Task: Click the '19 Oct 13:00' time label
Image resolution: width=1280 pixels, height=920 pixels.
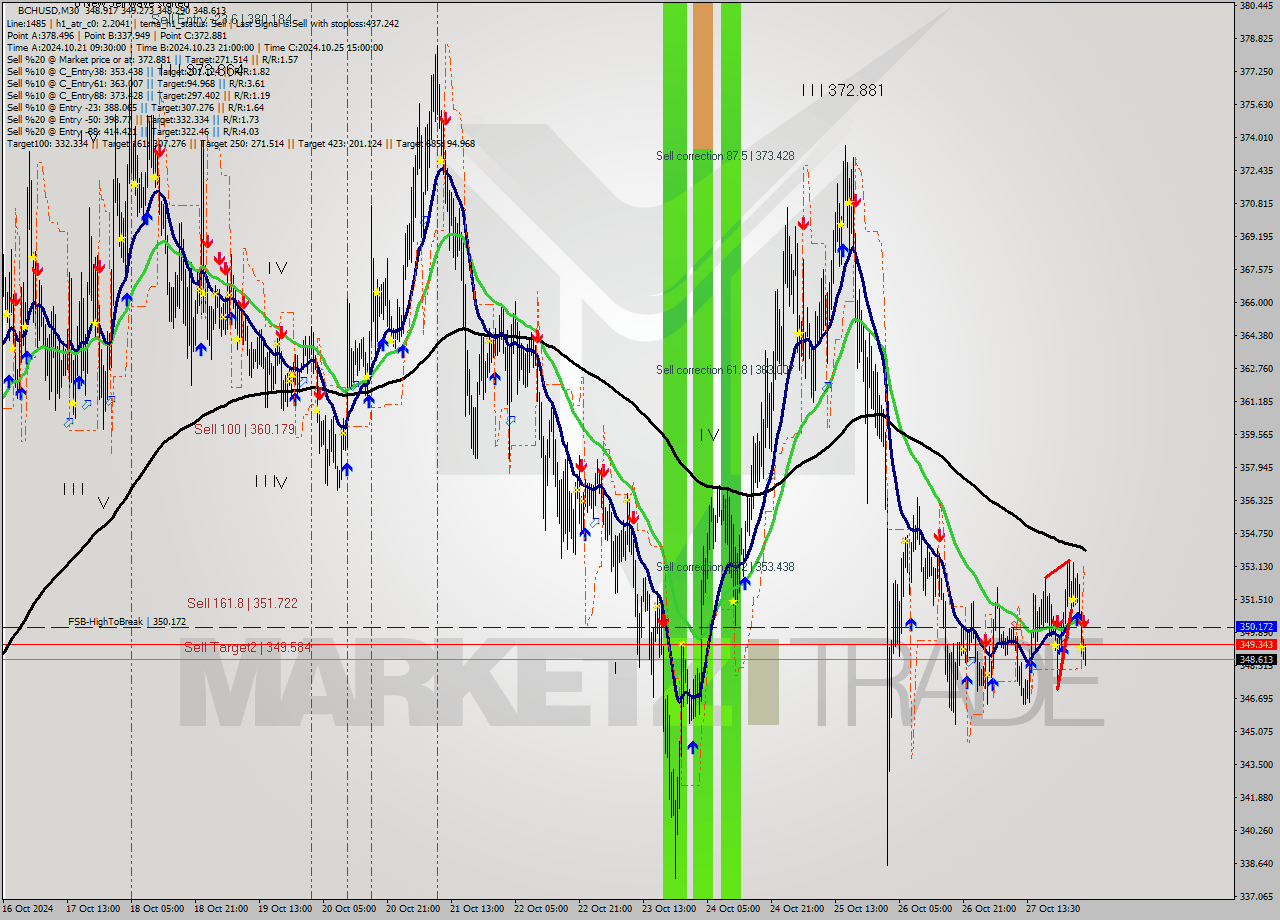Action: click(285, 909)
